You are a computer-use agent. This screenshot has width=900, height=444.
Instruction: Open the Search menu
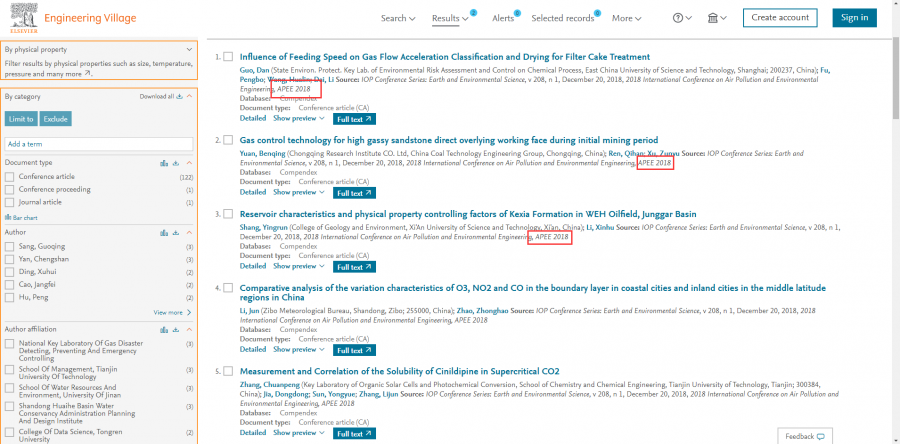point(398,18)
